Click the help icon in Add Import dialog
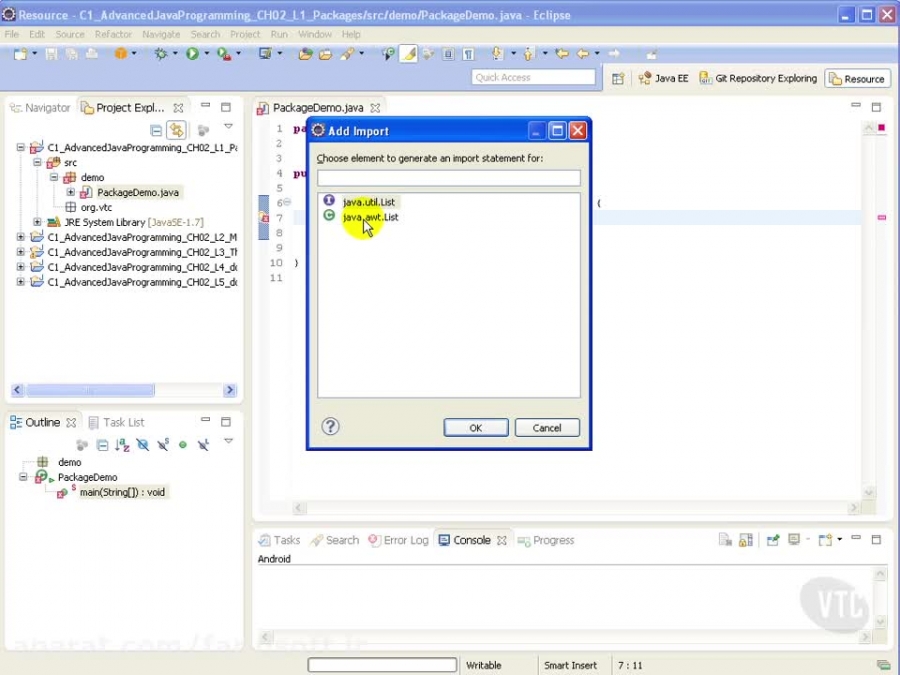Viewport: 900px width, 675px height. tap(330, 427)
